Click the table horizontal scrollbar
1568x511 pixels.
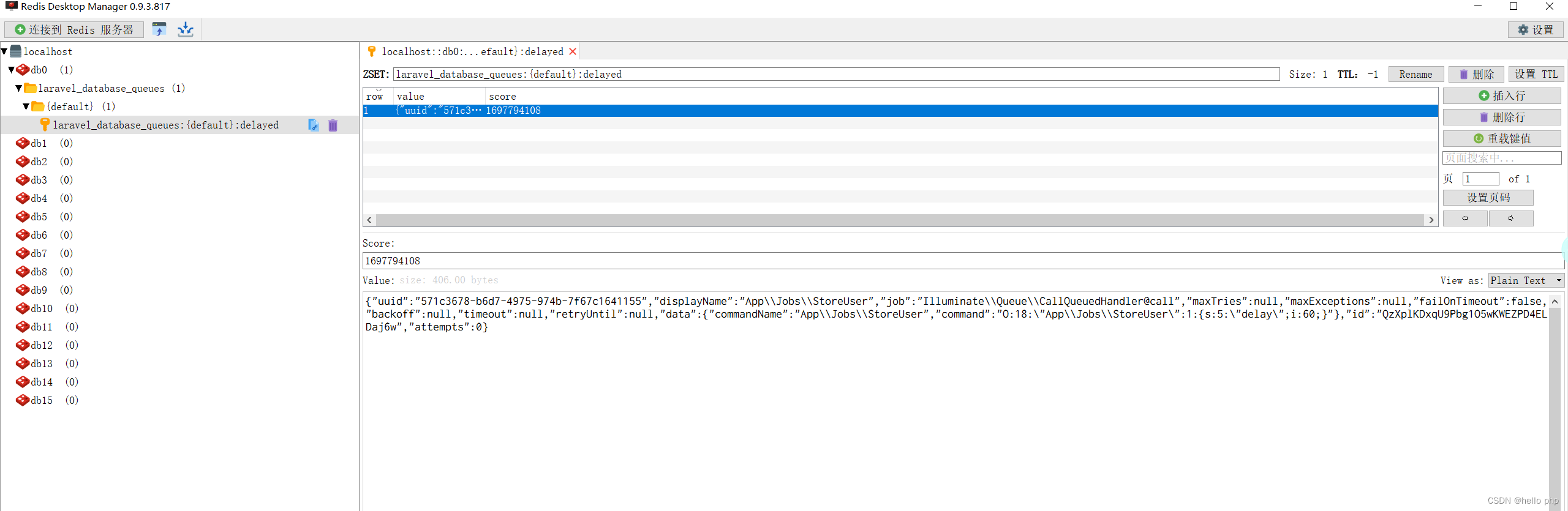(x=900, y=220)
